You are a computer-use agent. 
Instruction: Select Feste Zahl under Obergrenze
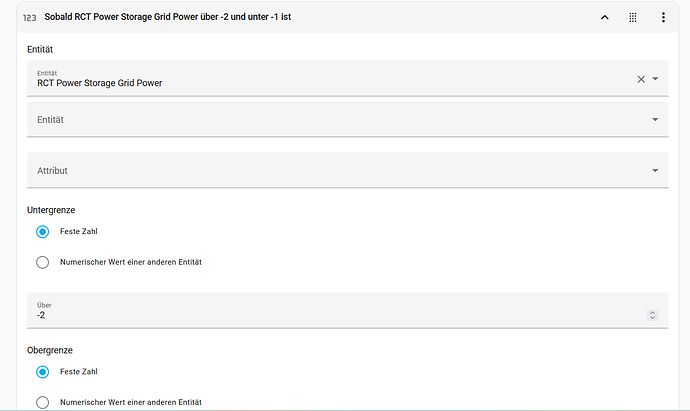43,372
